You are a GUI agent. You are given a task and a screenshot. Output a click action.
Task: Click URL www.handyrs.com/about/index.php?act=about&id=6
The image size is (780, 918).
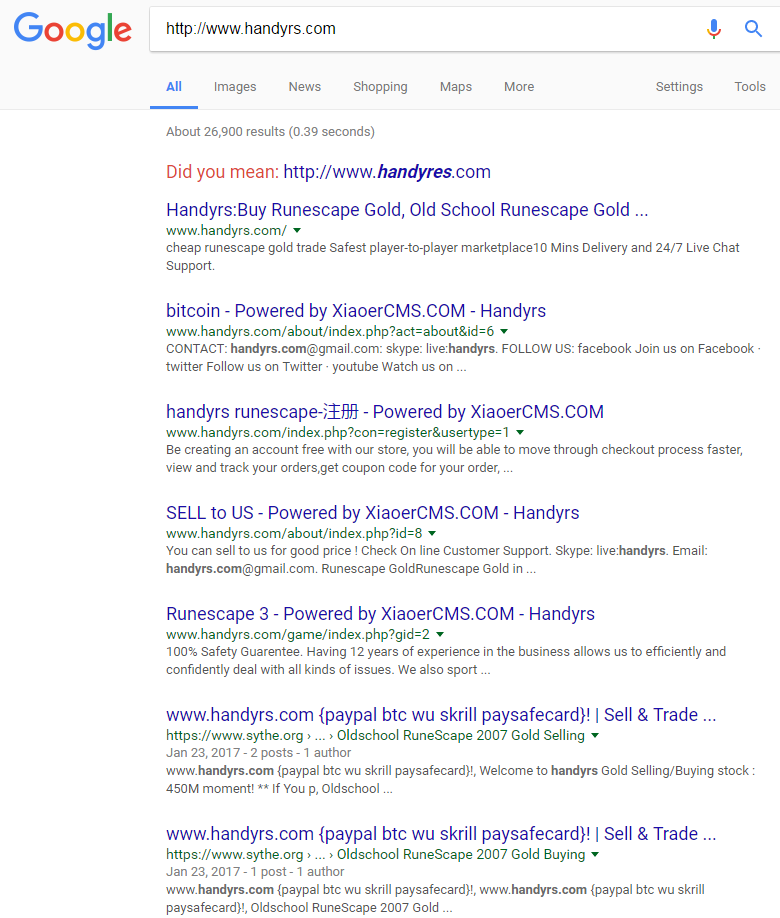pos(330,331)
